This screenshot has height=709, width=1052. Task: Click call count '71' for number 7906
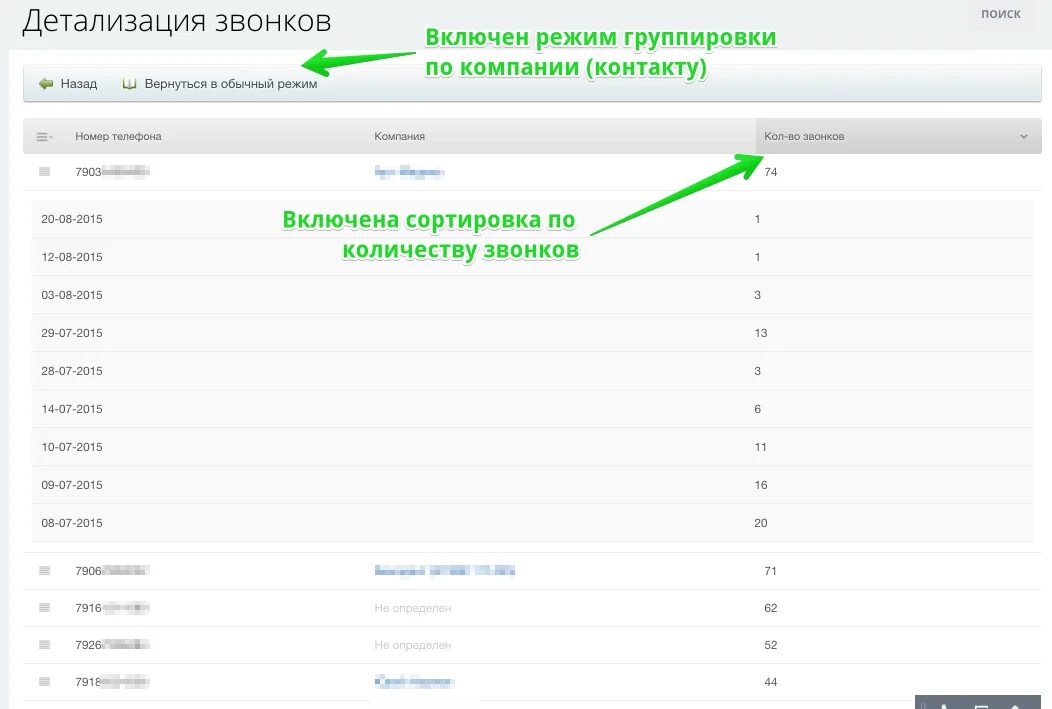tap(770, 571)
